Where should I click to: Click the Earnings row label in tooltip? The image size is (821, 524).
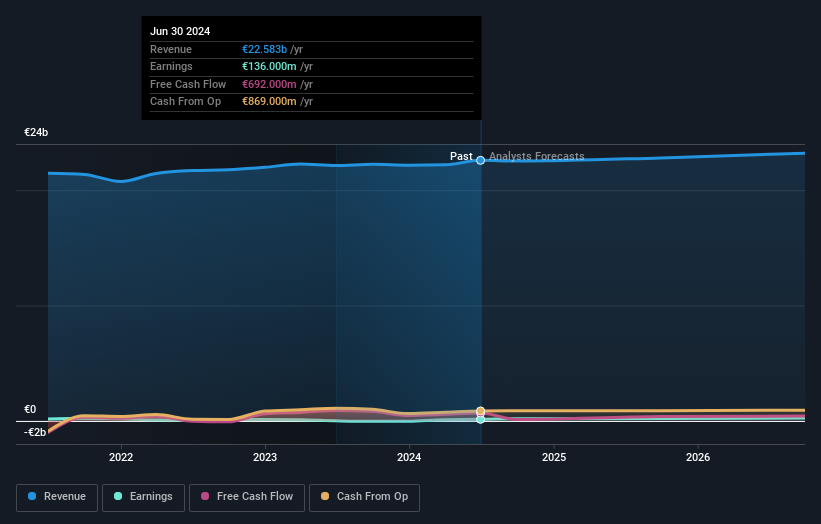point(171,66)
